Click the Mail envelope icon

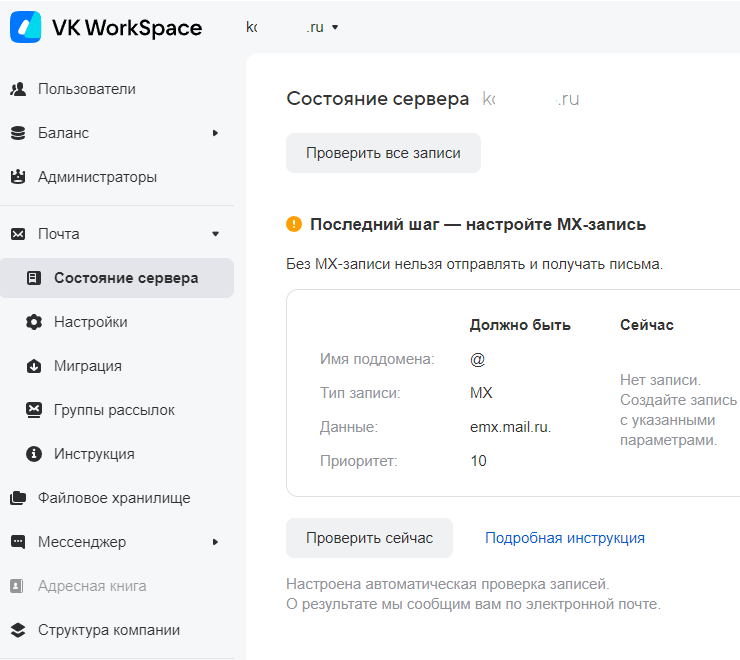pyautogui.click(x=18, y=234)
